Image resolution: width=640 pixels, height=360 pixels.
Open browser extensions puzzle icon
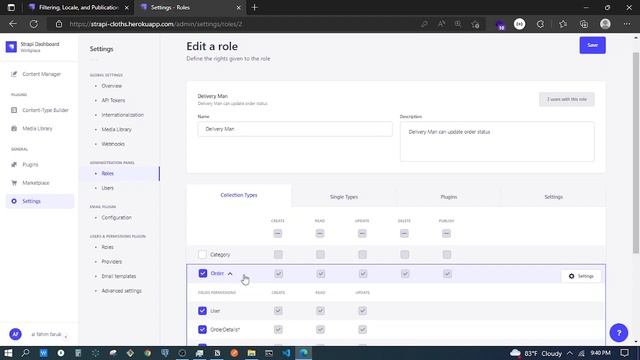click(x=540, y=24)
